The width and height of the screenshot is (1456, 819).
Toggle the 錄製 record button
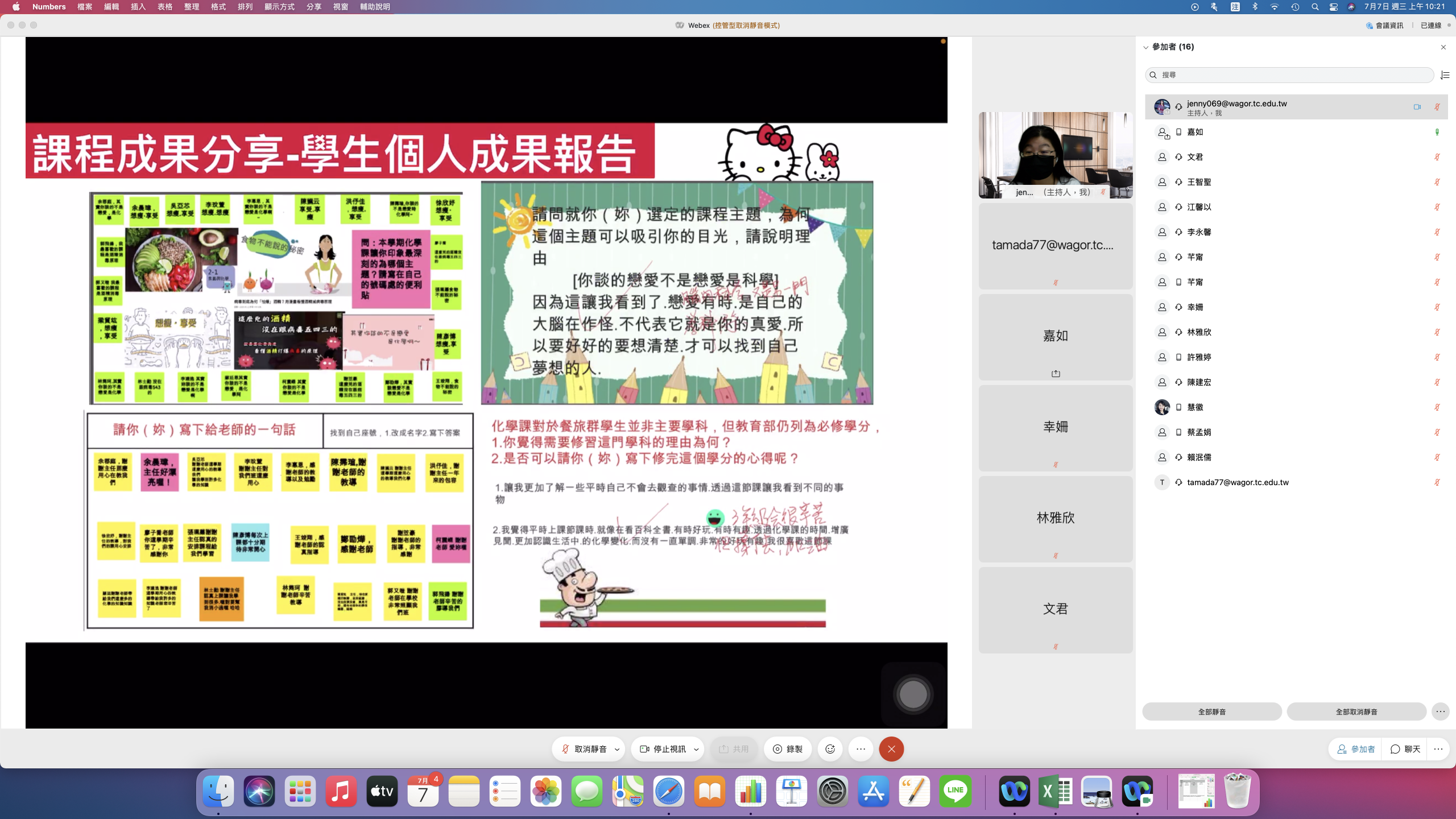click(x=788, y=749)
